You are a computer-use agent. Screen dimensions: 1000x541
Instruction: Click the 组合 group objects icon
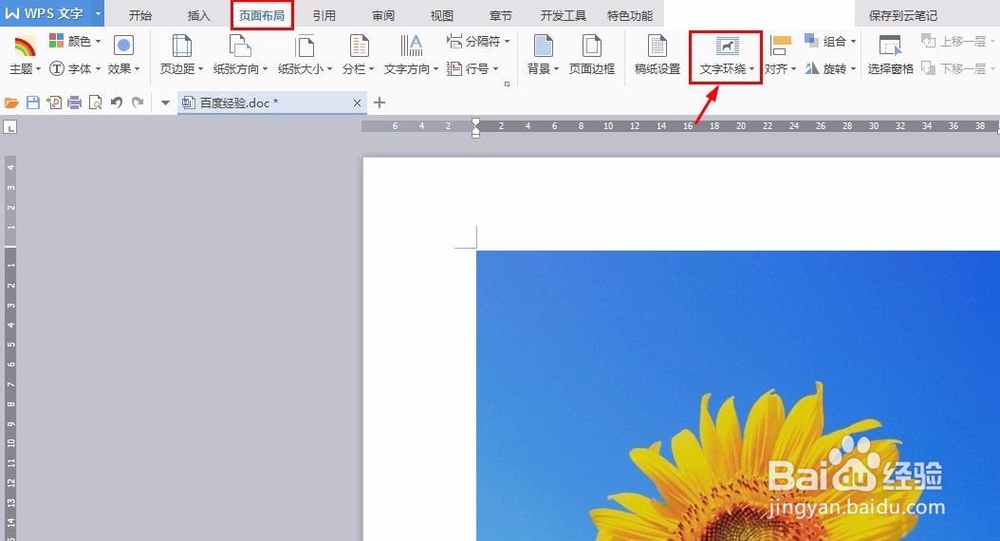[x=811, y=41]
